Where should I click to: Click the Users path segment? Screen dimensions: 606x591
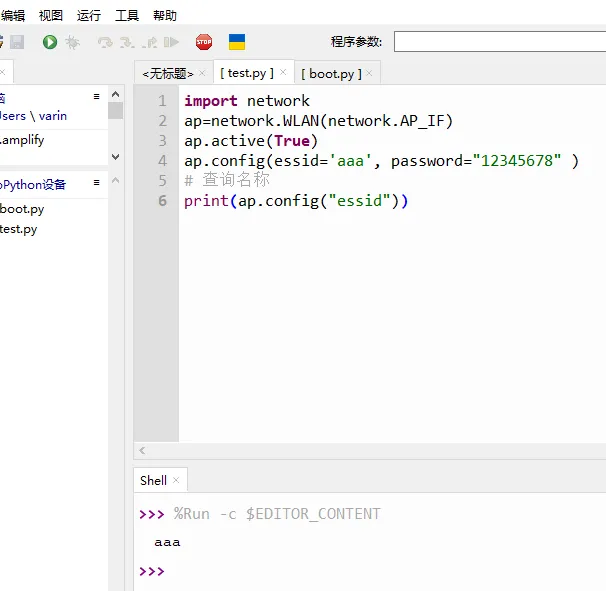[13, 116]
